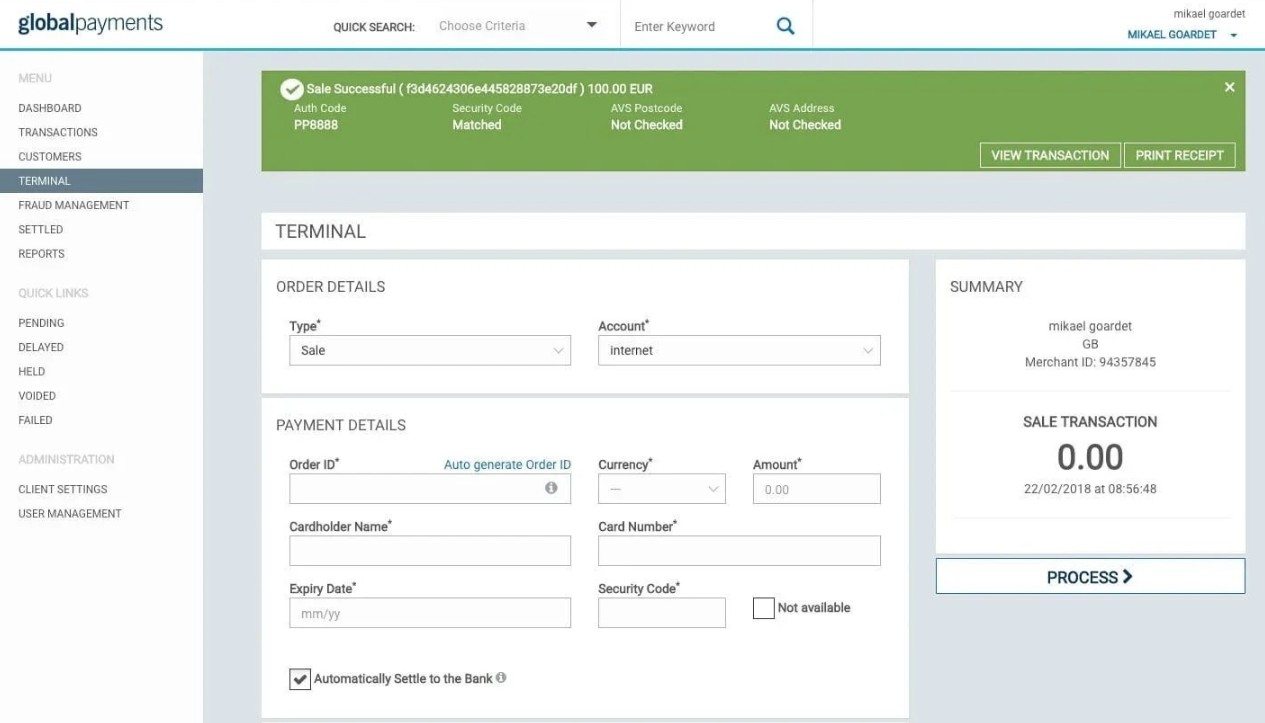Image resolution: width=1265 pixels, height=723 pixels.
Task: Click the Print Receipt button
Action: click(x=1179, y=155)
